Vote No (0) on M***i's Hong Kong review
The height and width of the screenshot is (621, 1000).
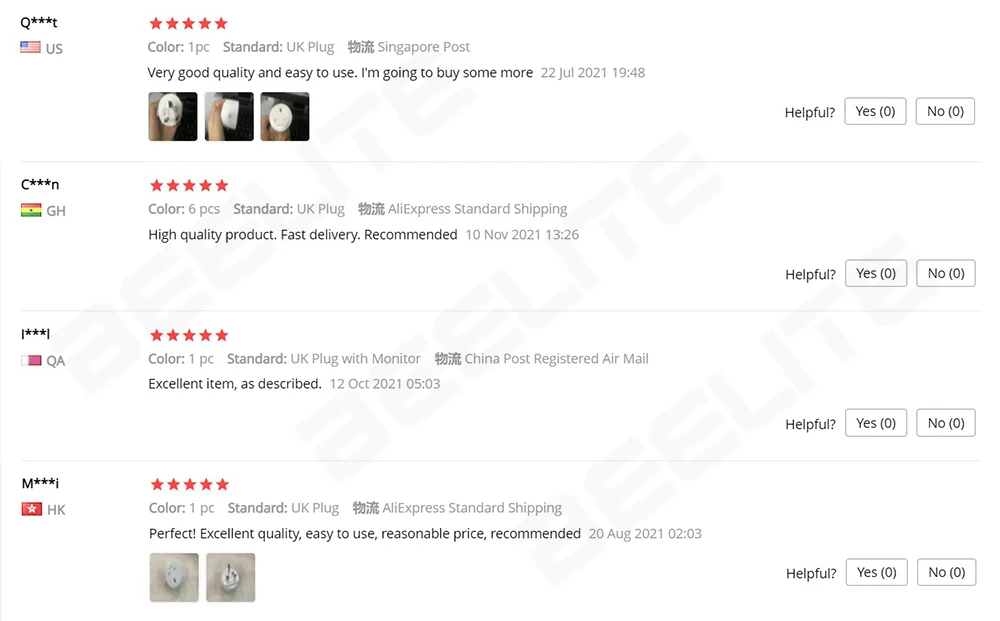pos(946,572)
